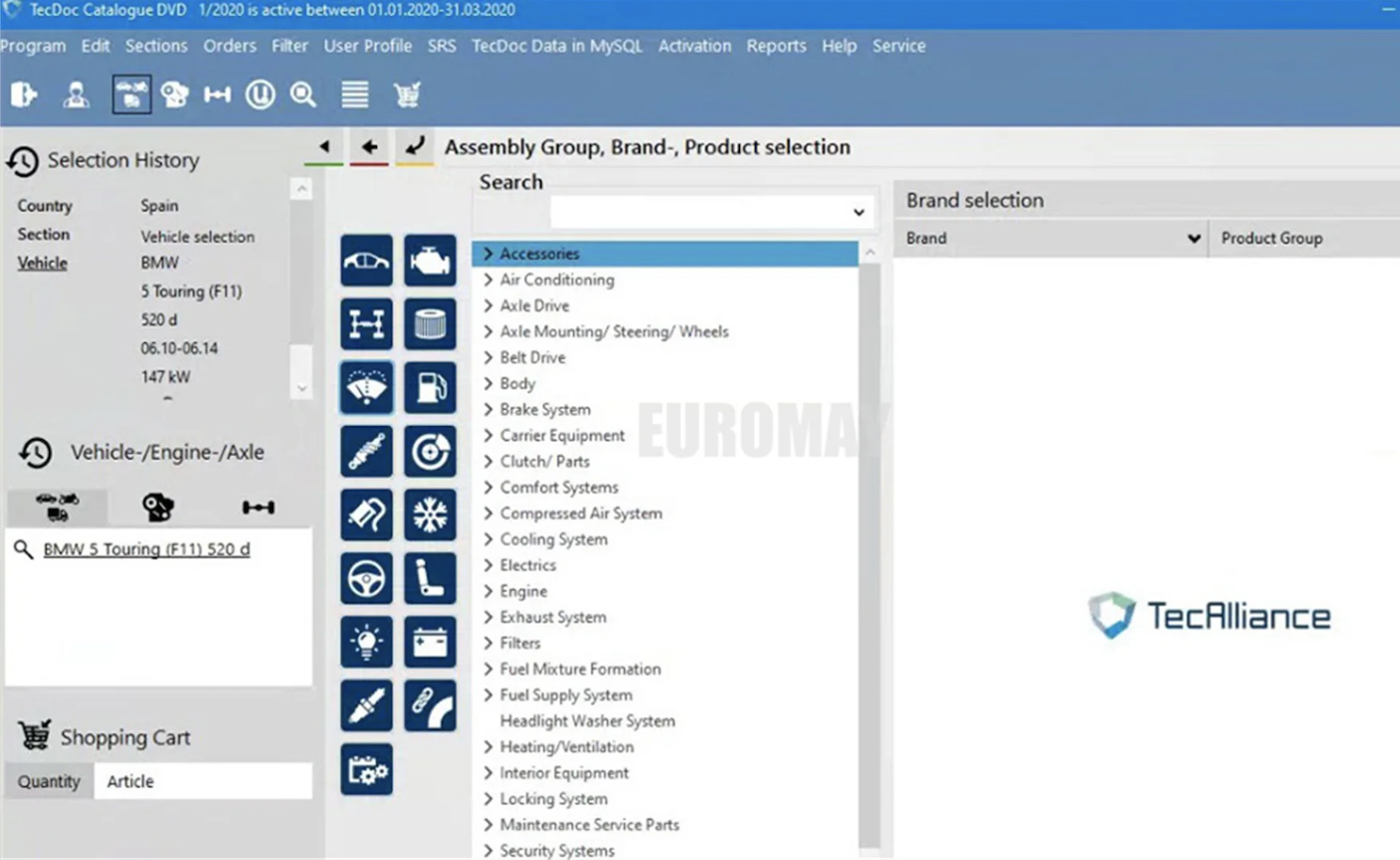Open the Orders menu

(x=229, y=46)
